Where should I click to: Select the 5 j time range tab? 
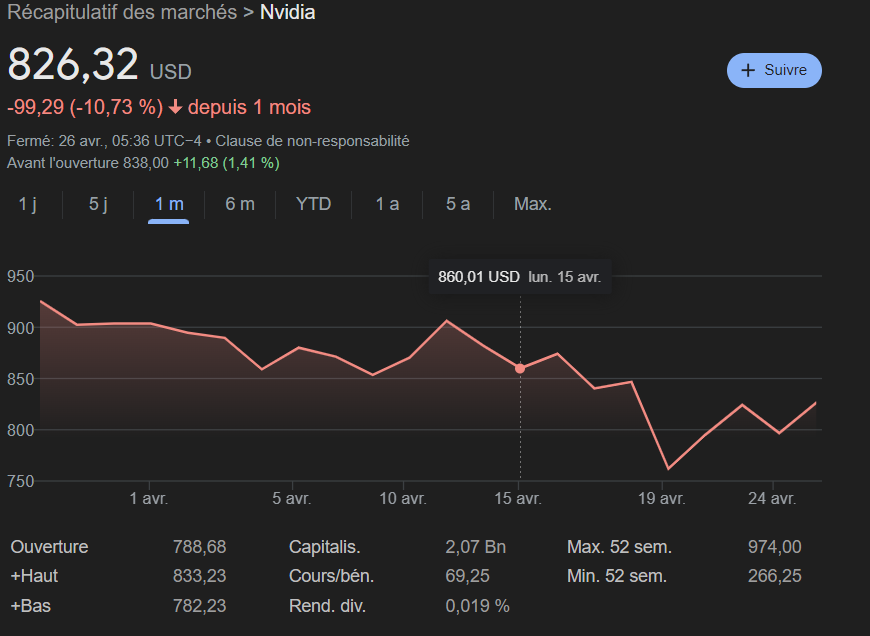coord(98,204)
